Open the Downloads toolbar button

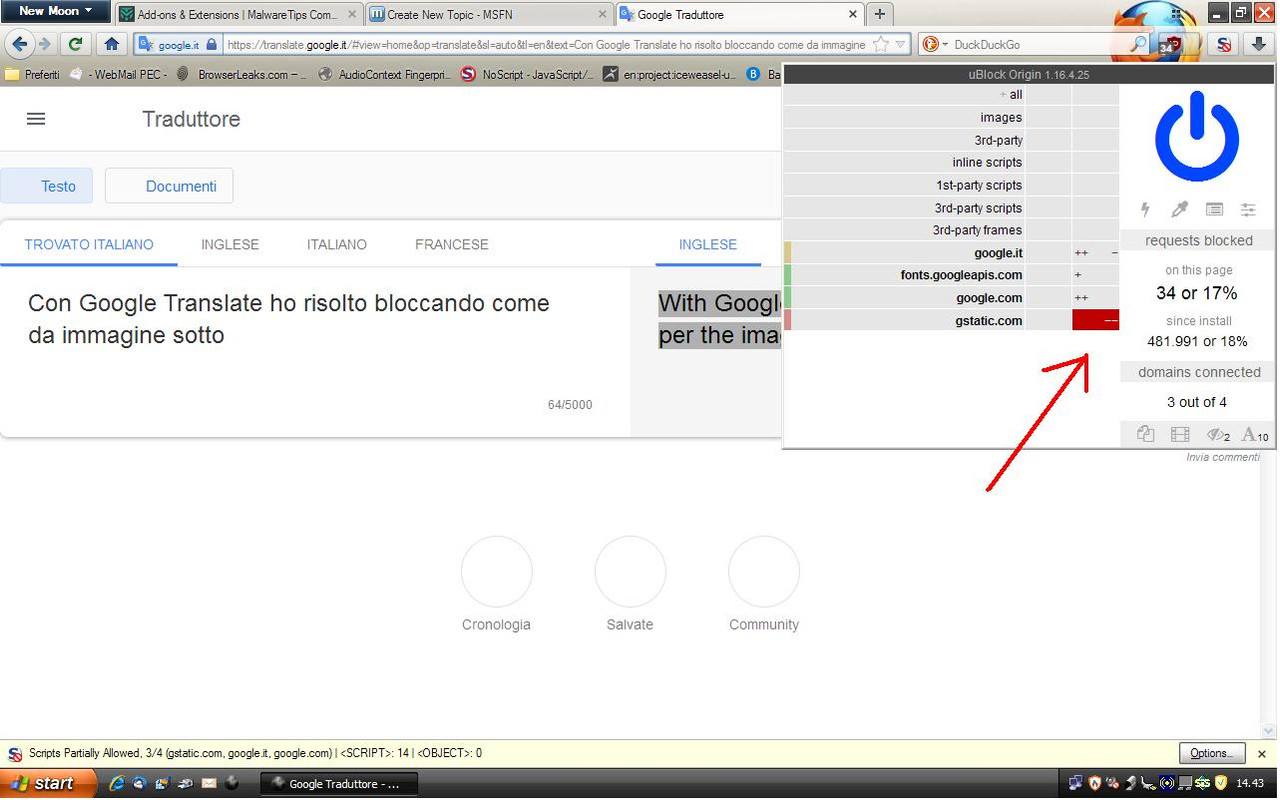click(1257, 44)
